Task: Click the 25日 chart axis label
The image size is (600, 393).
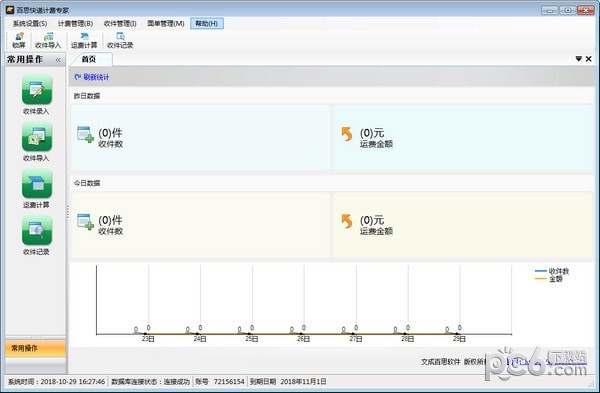Action: (x=251, y=339)
